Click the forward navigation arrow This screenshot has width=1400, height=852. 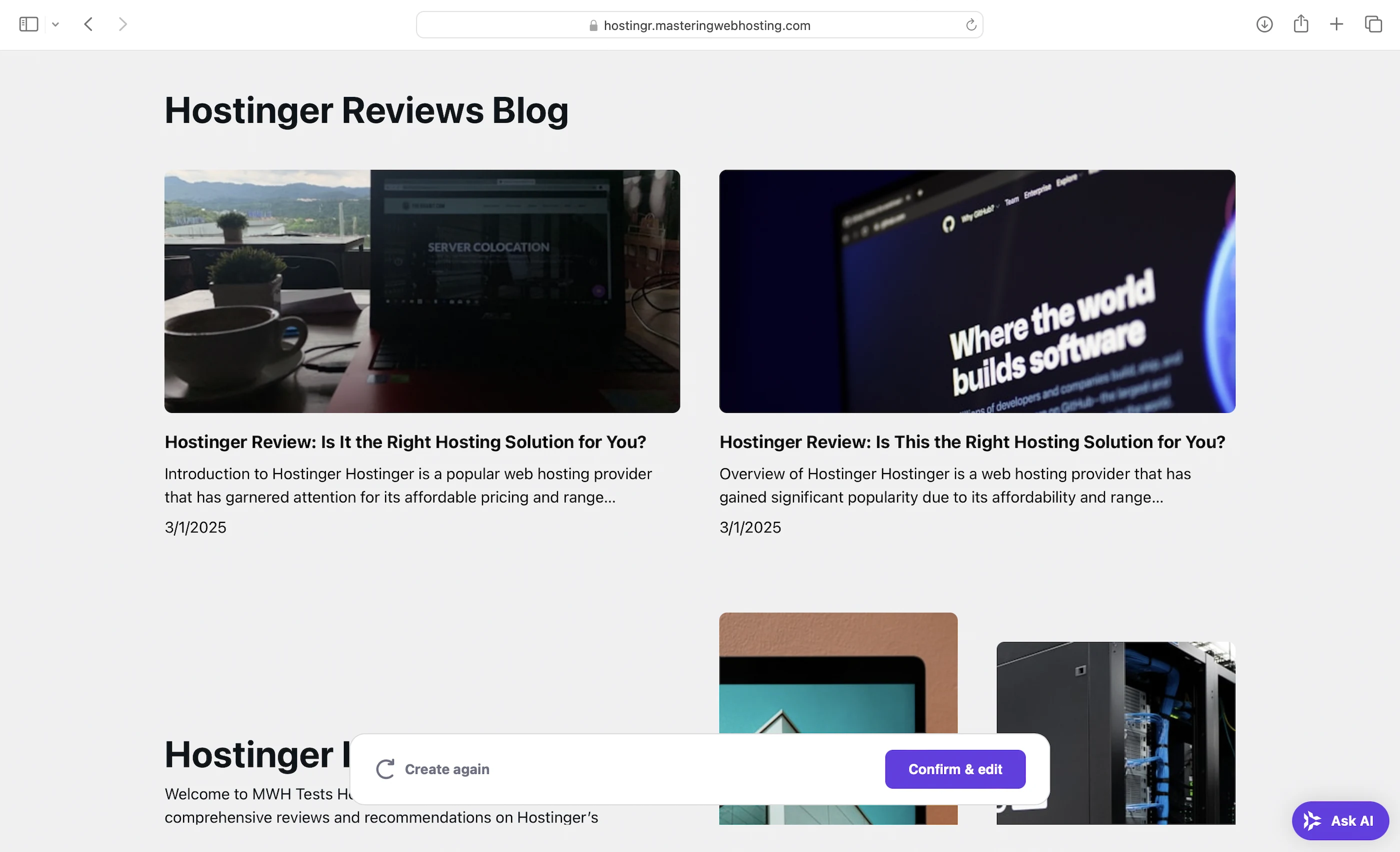pos(122,24)
